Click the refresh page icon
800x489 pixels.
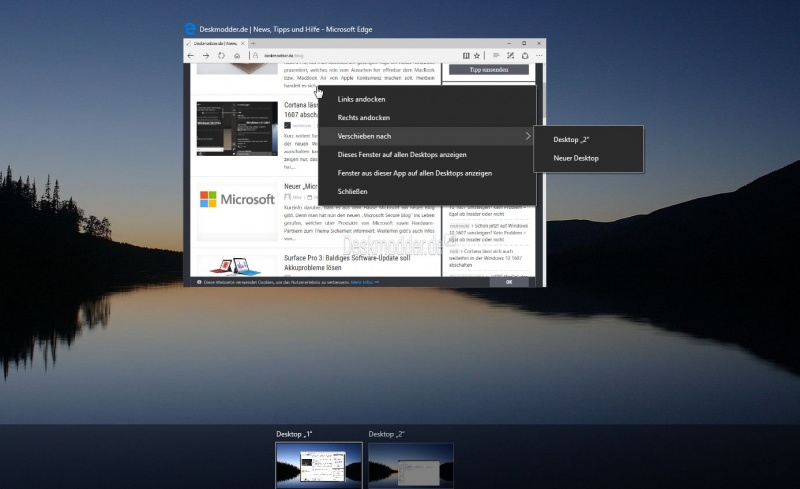click(221, 56)
